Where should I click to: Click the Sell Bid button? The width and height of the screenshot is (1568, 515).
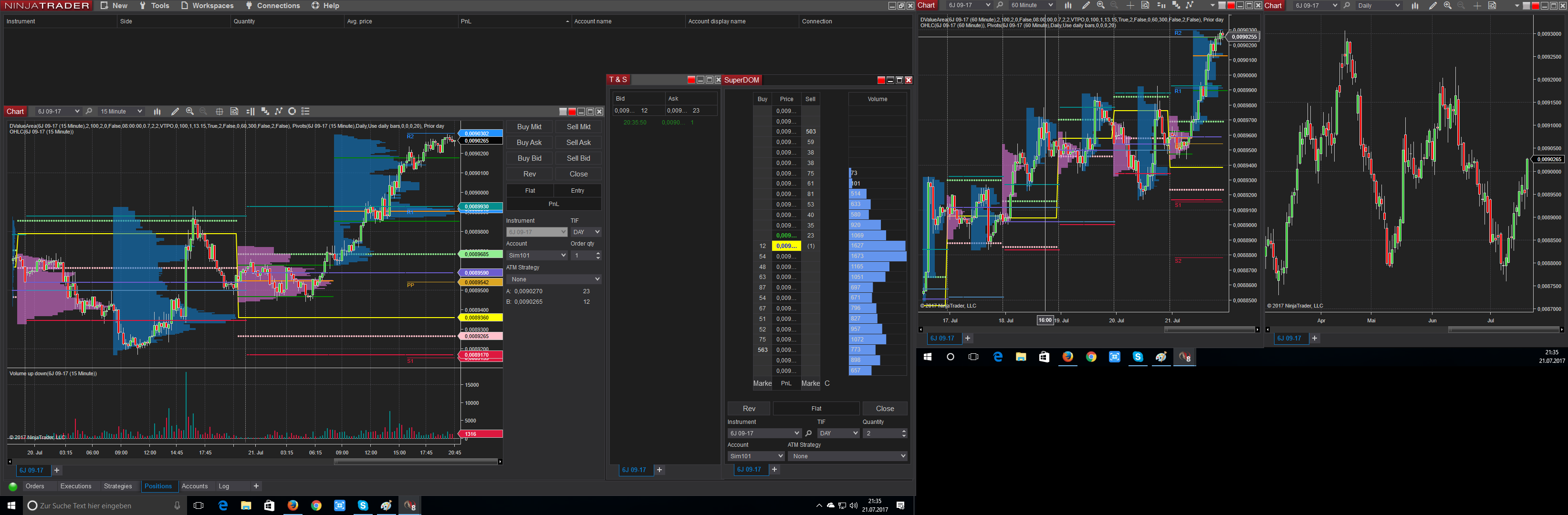578,159
